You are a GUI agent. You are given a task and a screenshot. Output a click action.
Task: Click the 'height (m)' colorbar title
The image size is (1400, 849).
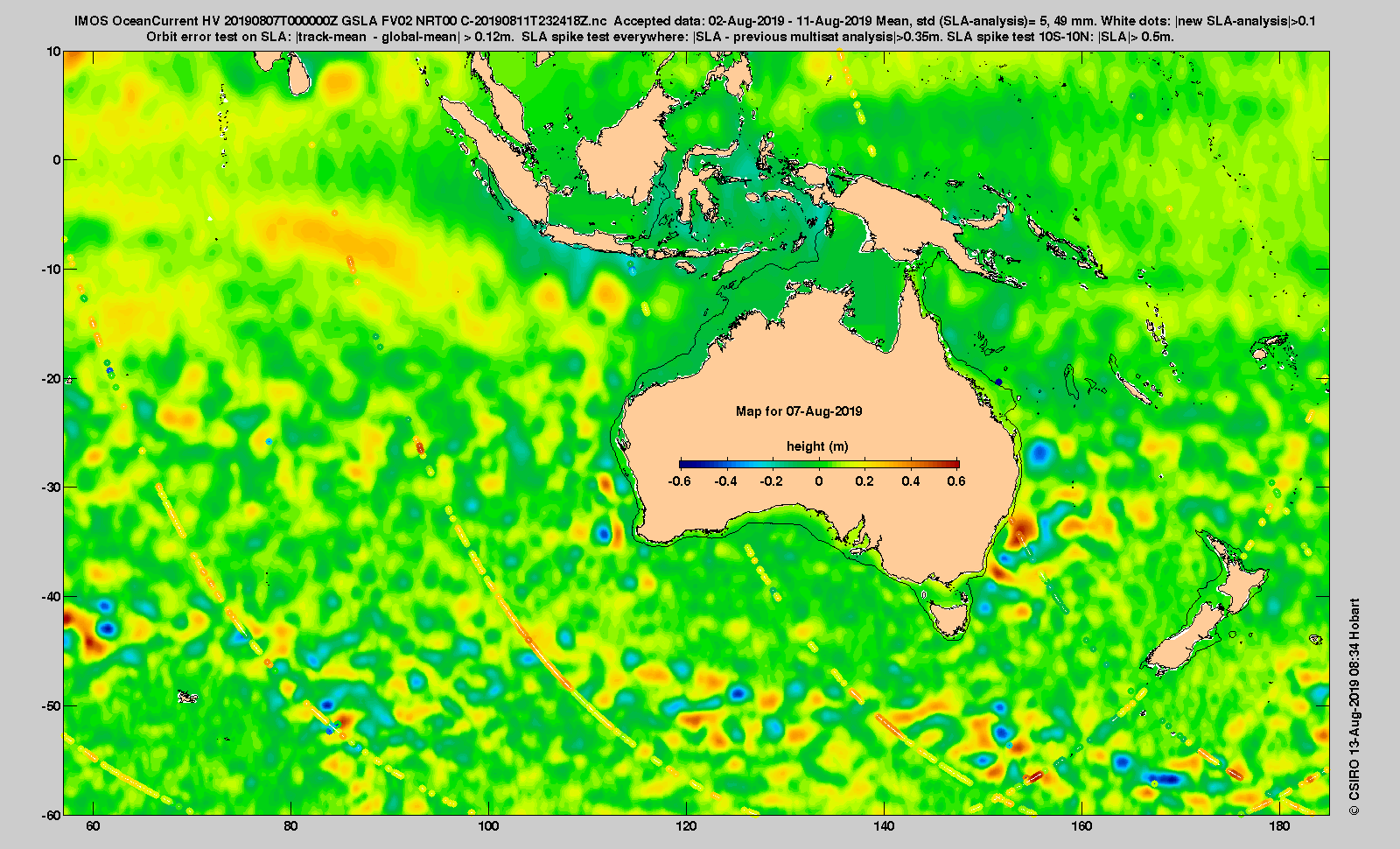(x=817, y=446)
